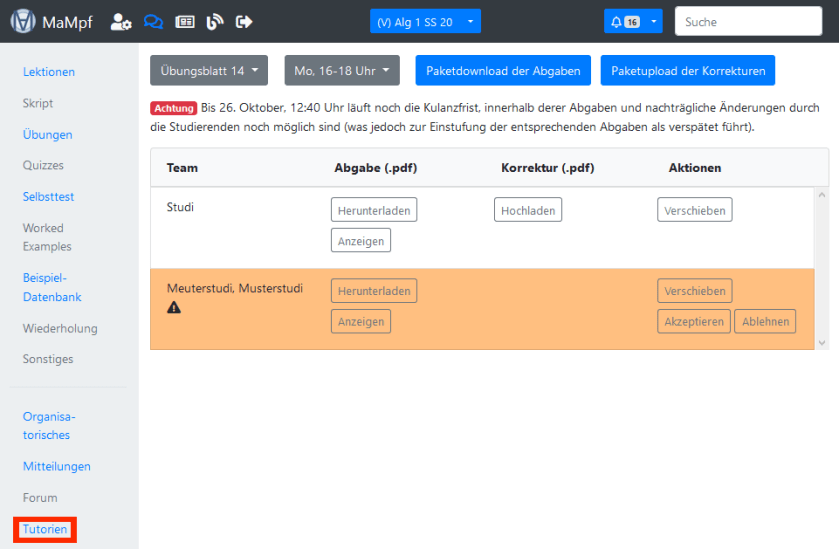
Task: Open the Mo. 16-18 Uhr dropdown
Action: pos(342,71)
